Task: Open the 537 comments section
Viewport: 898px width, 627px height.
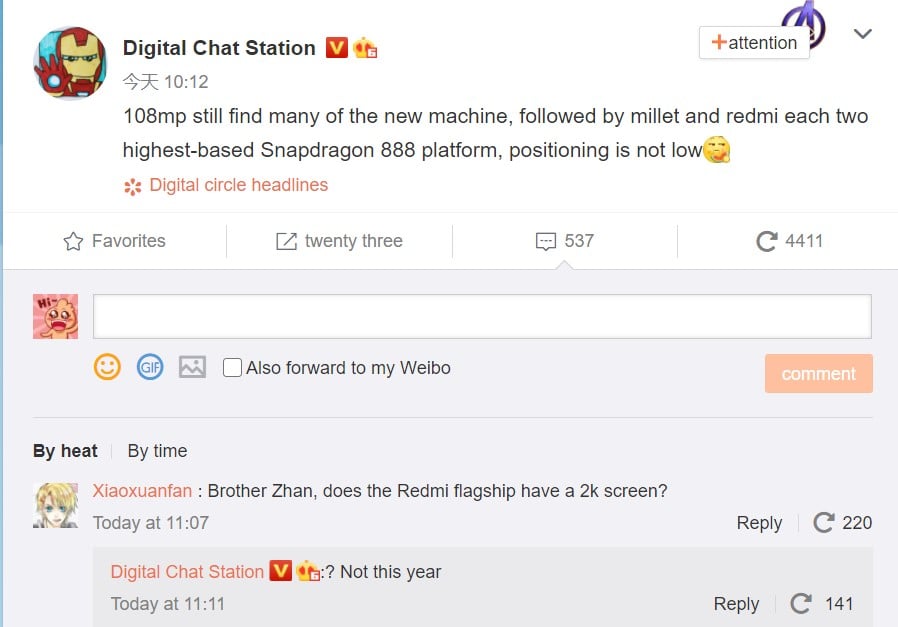Action: tap(565, 241)
